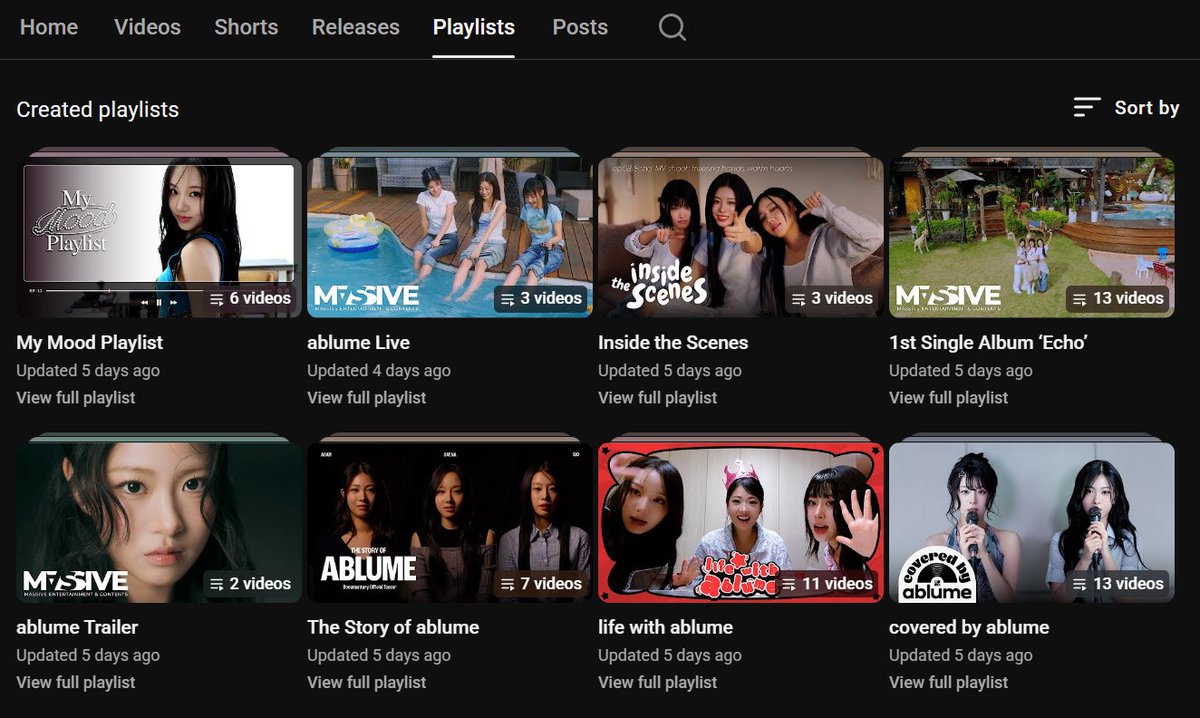This screenshot has height=718, width=1200.
Task: Open the 1st Single Album 'Echo' thumbnail
Action: (1032, 237)
